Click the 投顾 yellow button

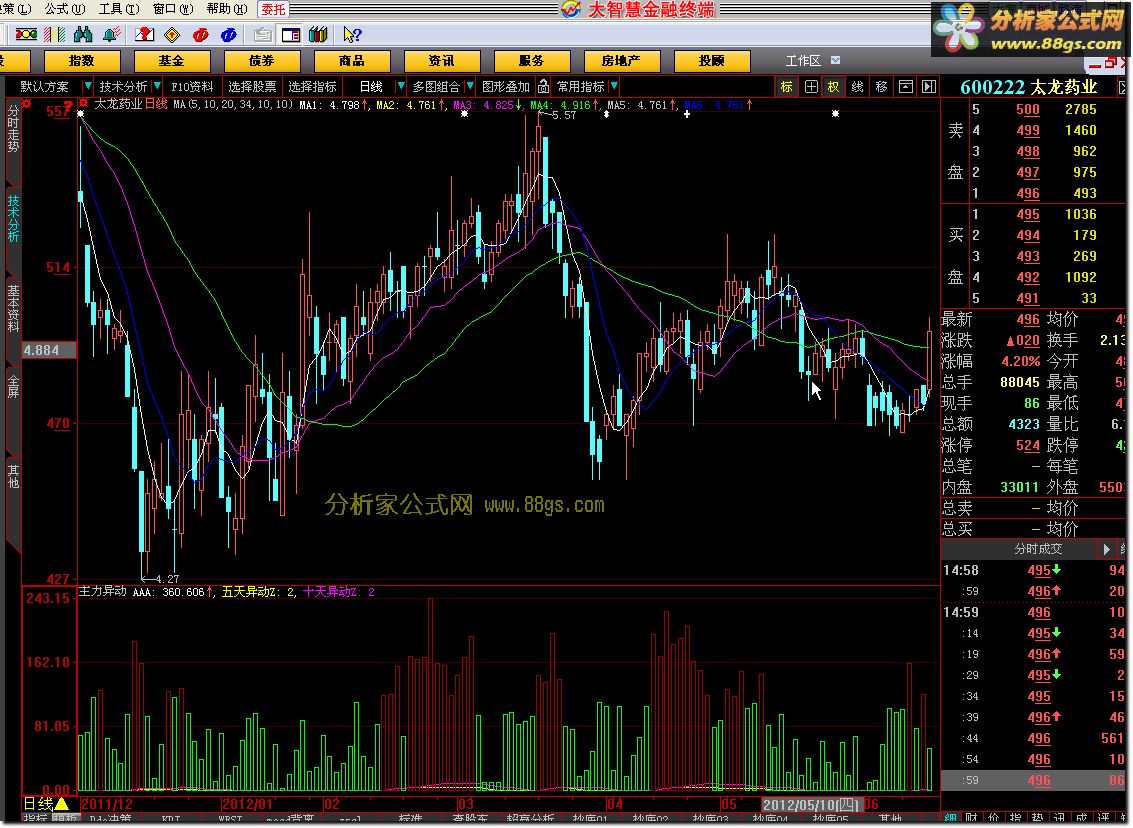click(x=712, y=61)
